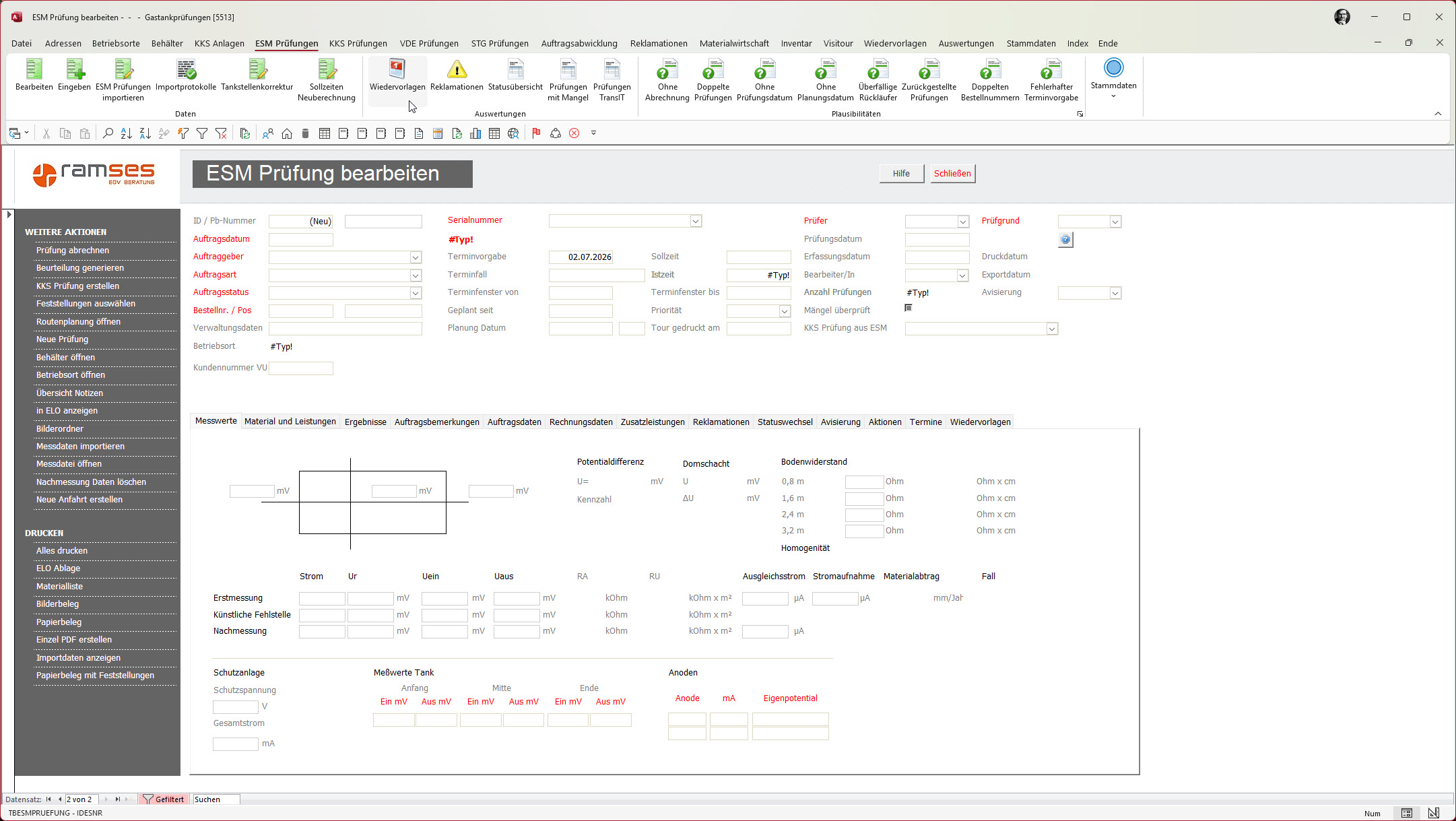The height and width of the screenshot is (821, 1456).
Task: Open Tankstellenkorrektur tool
Action: click(x=257, y=75)
